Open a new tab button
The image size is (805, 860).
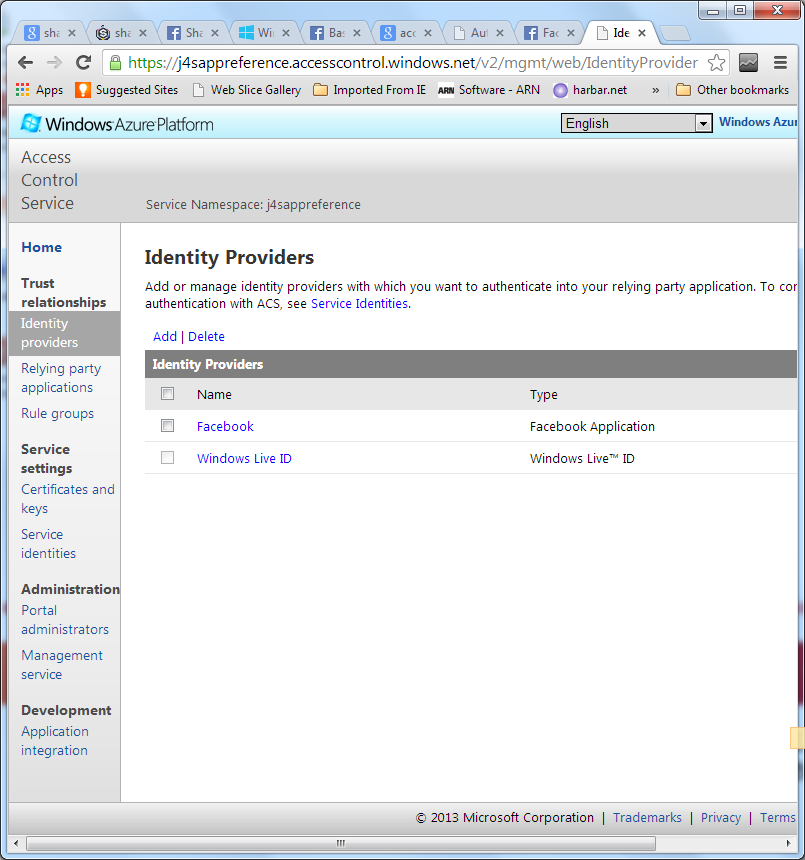675,33
